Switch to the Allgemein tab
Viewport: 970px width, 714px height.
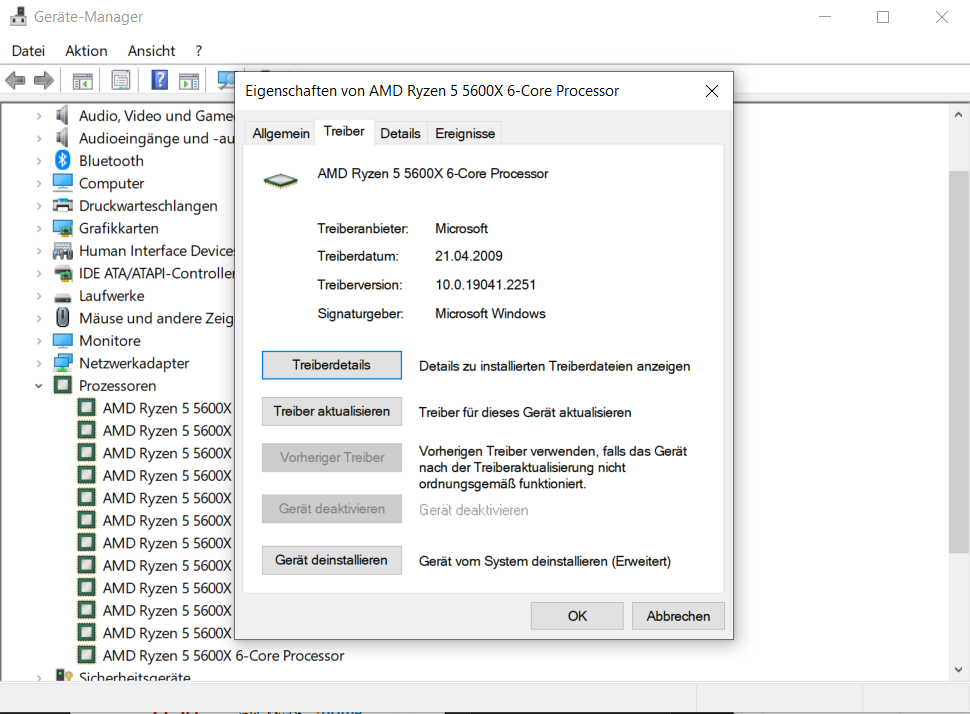tap(281, 133)
